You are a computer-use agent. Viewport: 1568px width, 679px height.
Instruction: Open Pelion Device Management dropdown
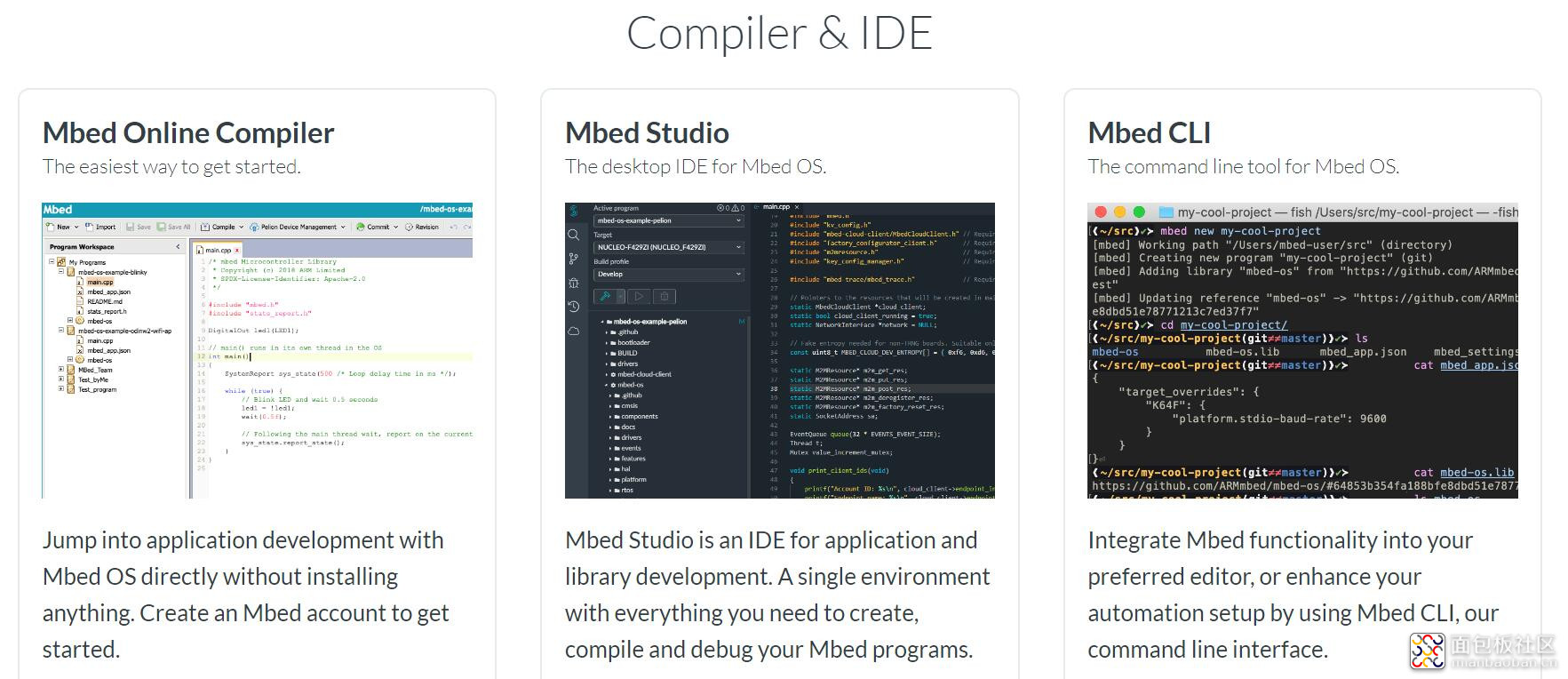click(297, 227)
